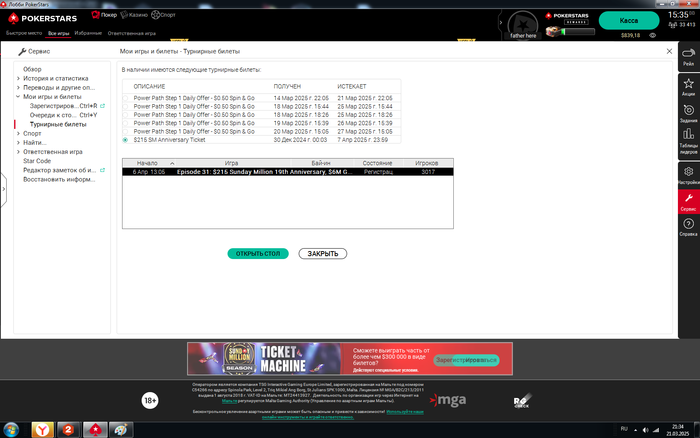Toggle balance visibility eye icon
The image size is (700, 438).
click(652, 35)
